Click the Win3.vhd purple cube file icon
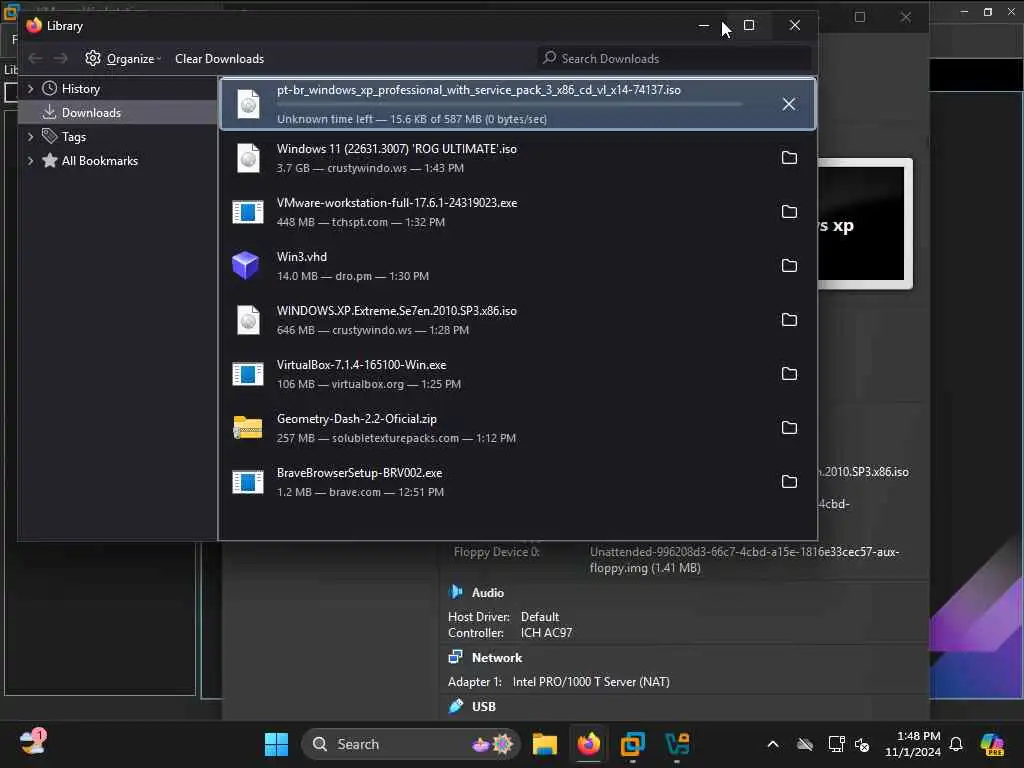This screenshot has width=1024, height=768. tap(246, 265)
